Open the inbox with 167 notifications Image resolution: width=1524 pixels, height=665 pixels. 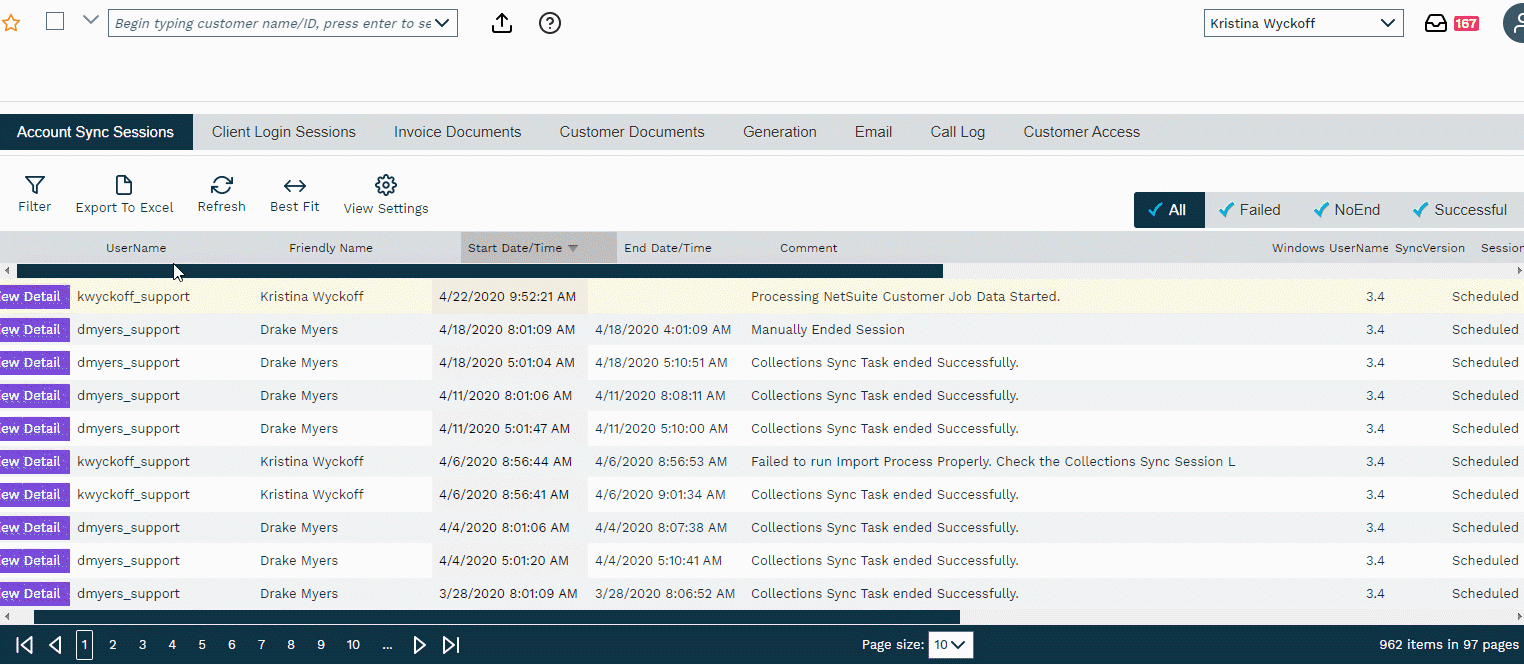[x=1436, y=23]
